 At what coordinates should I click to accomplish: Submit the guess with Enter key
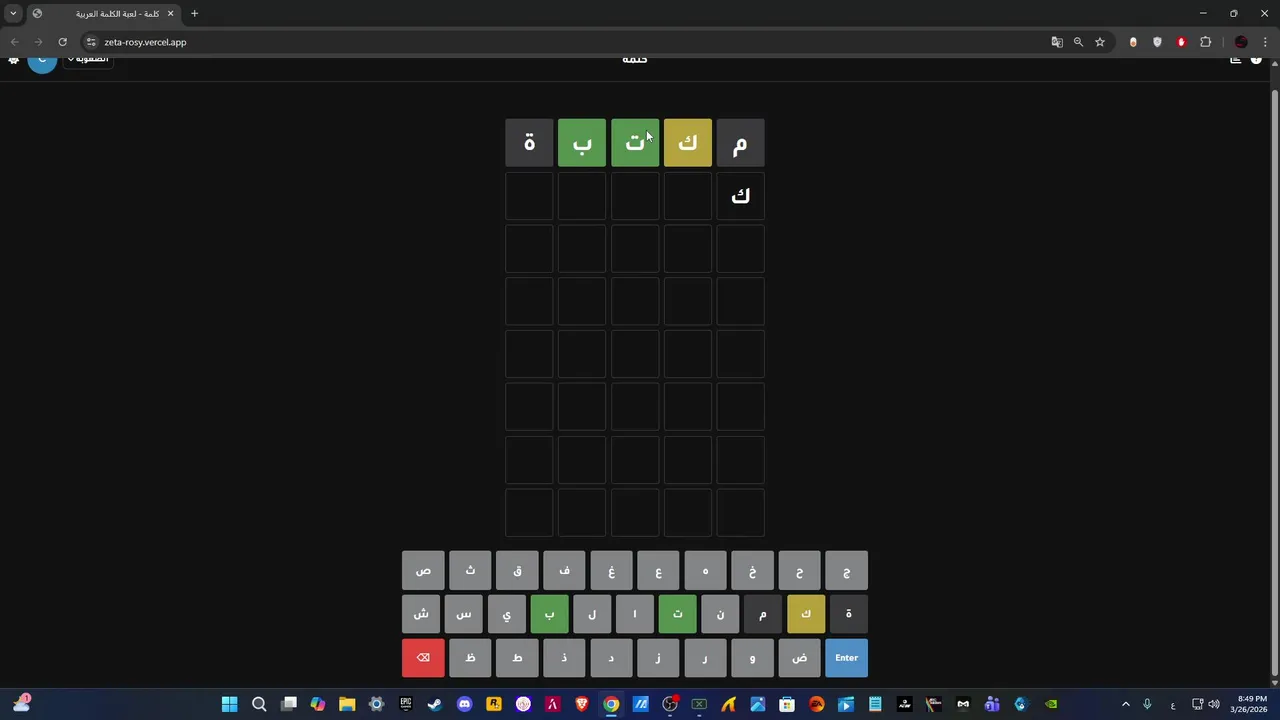846,658
